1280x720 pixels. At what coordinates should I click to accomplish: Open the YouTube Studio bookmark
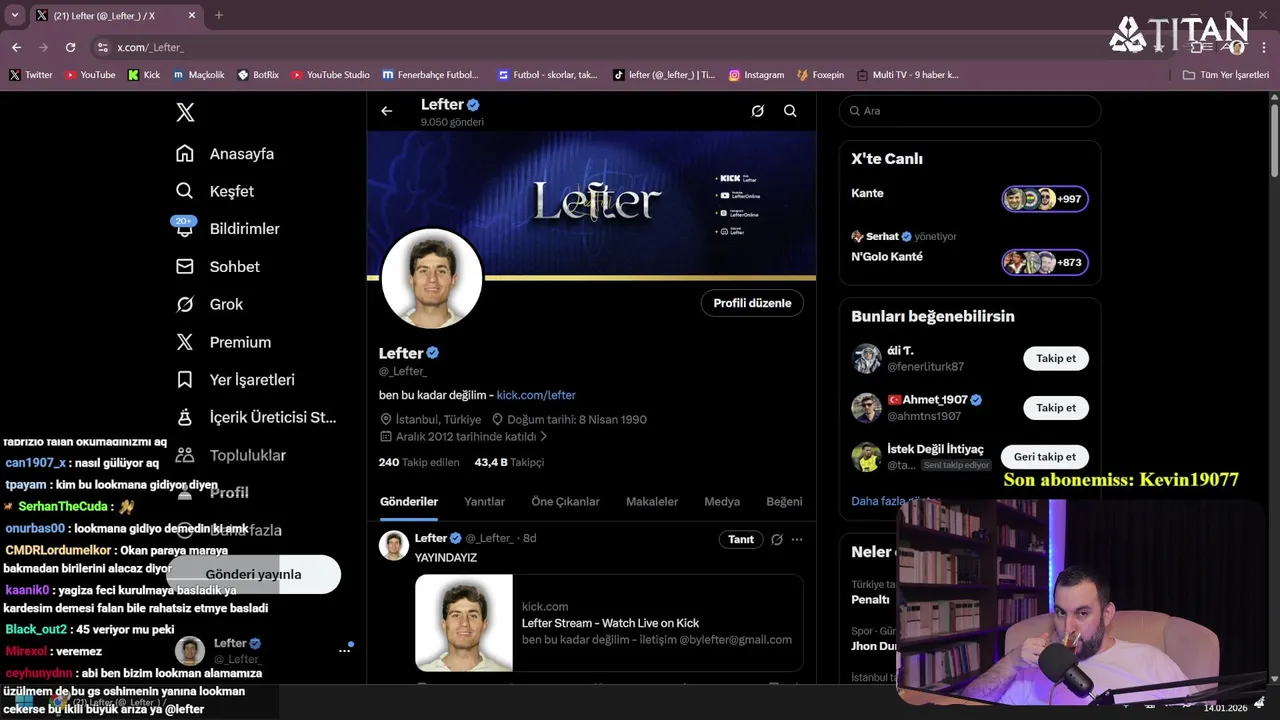pyautogui.click(x=330, y=75)
